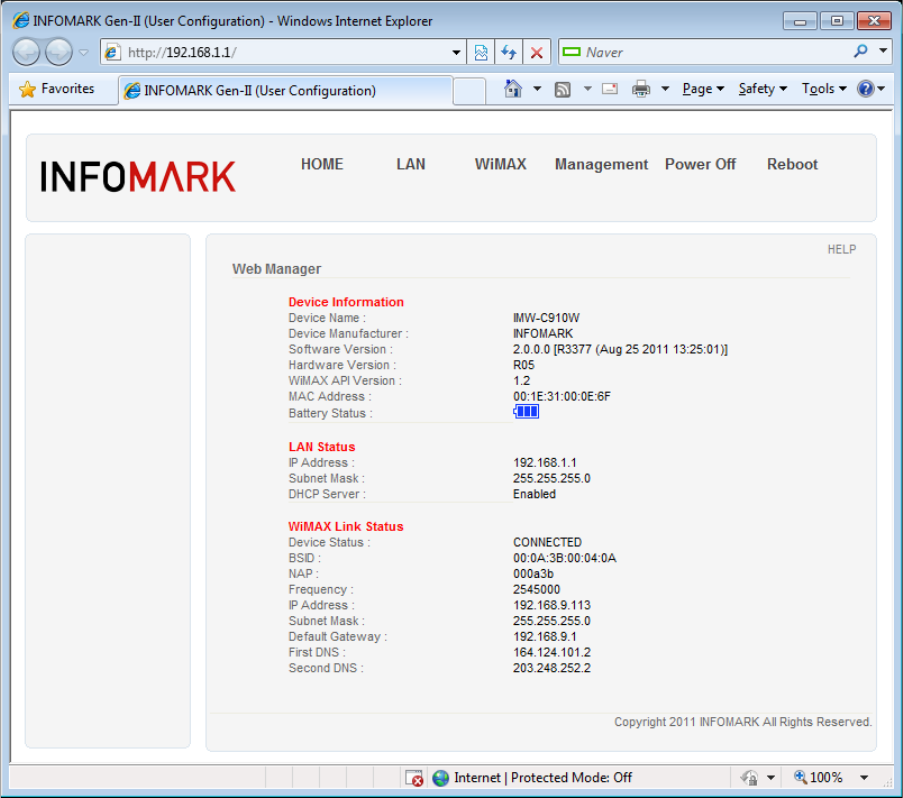
Task: Click the First DNS 164.124.101.2 value
Action: 552,652
